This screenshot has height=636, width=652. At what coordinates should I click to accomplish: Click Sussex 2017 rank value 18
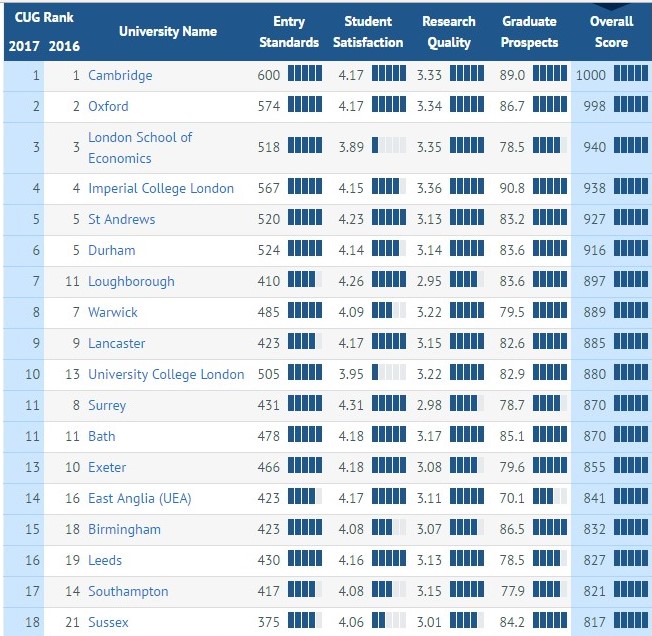tap(32, 622)
